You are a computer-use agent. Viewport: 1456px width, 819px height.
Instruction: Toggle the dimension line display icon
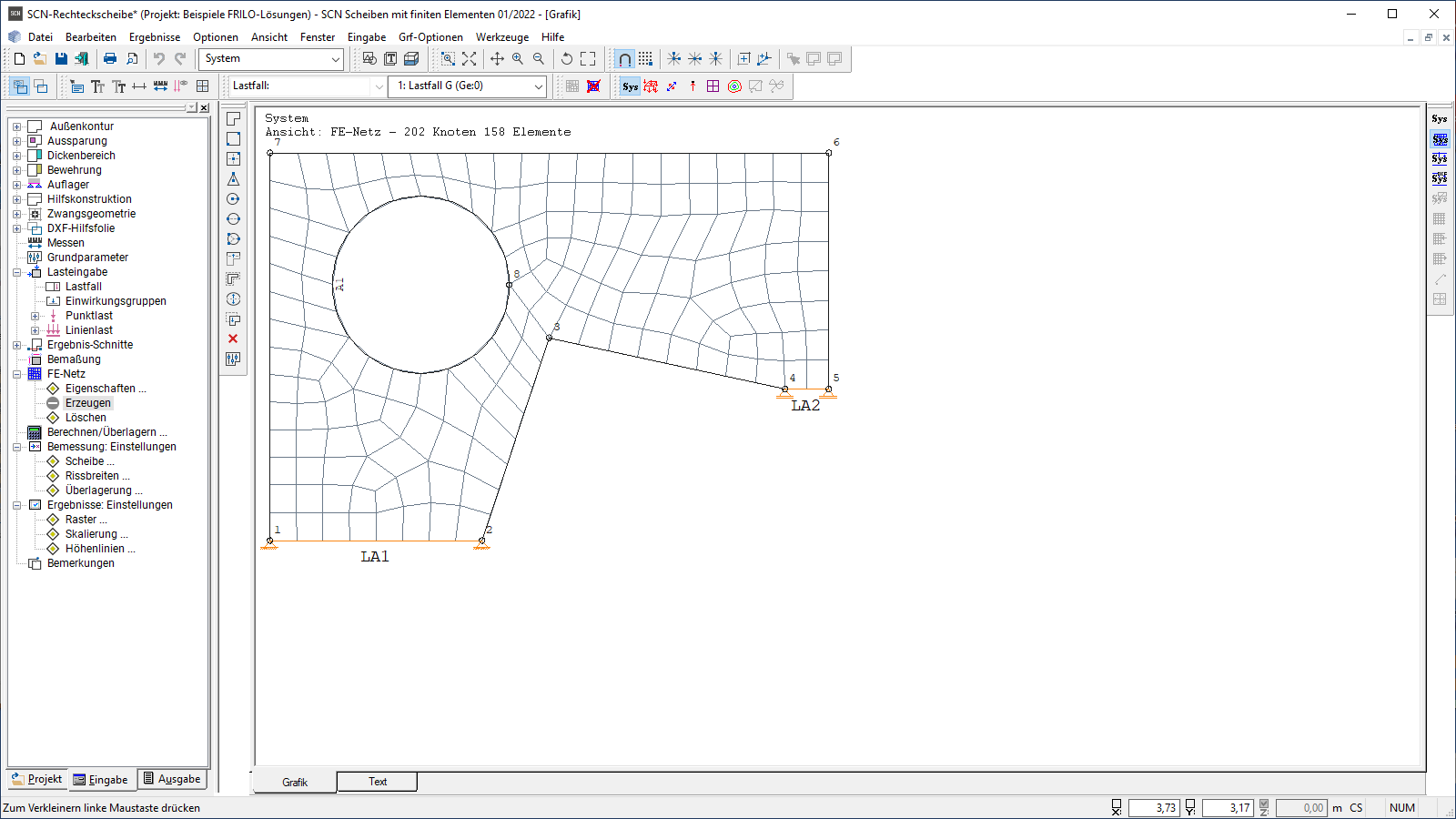pyautogui.click(x=139, y=86)
